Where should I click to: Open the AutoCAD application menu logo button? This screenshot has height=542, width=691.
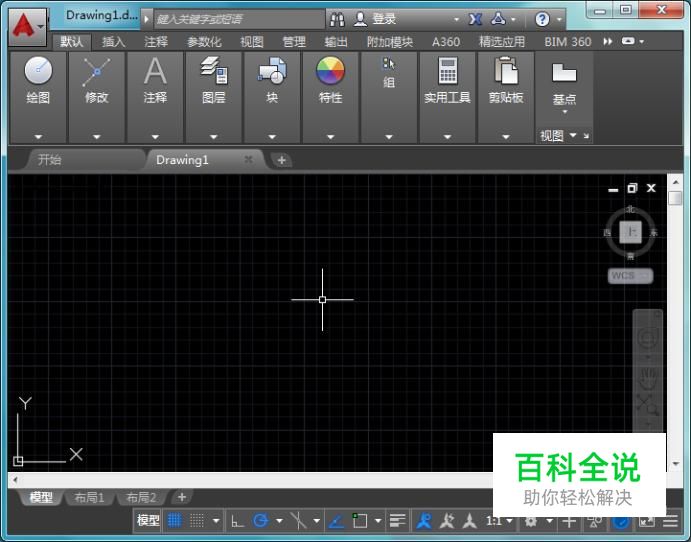pos(27,26)
